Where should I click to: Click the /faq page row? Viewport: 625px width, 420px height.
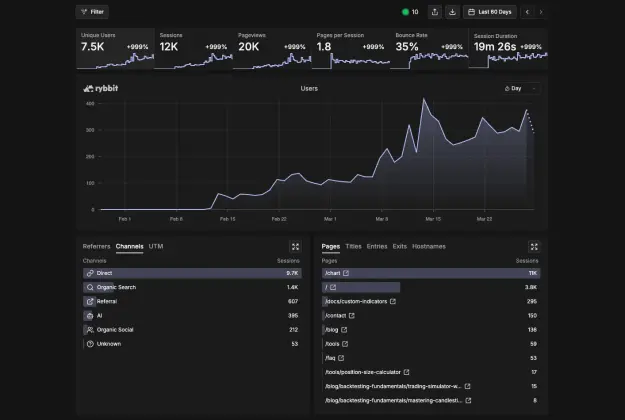coord(431,358)
